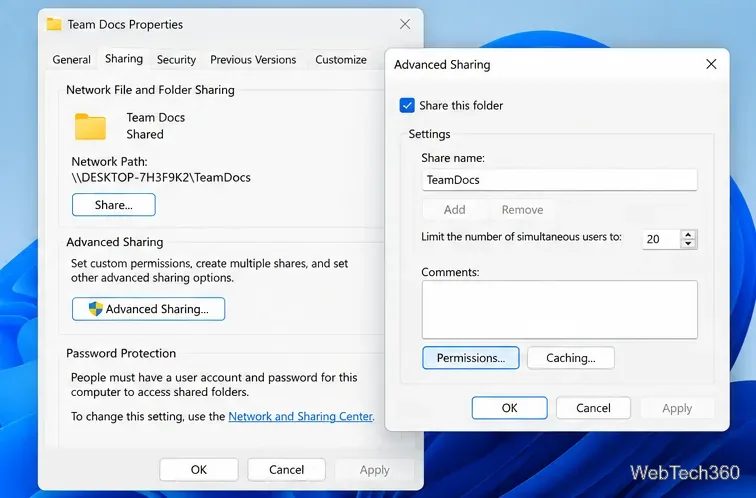This screenshot has width=756, height=498.
Task: Click the large Team Docs folder icon
Action: click(x=90, y=126)
